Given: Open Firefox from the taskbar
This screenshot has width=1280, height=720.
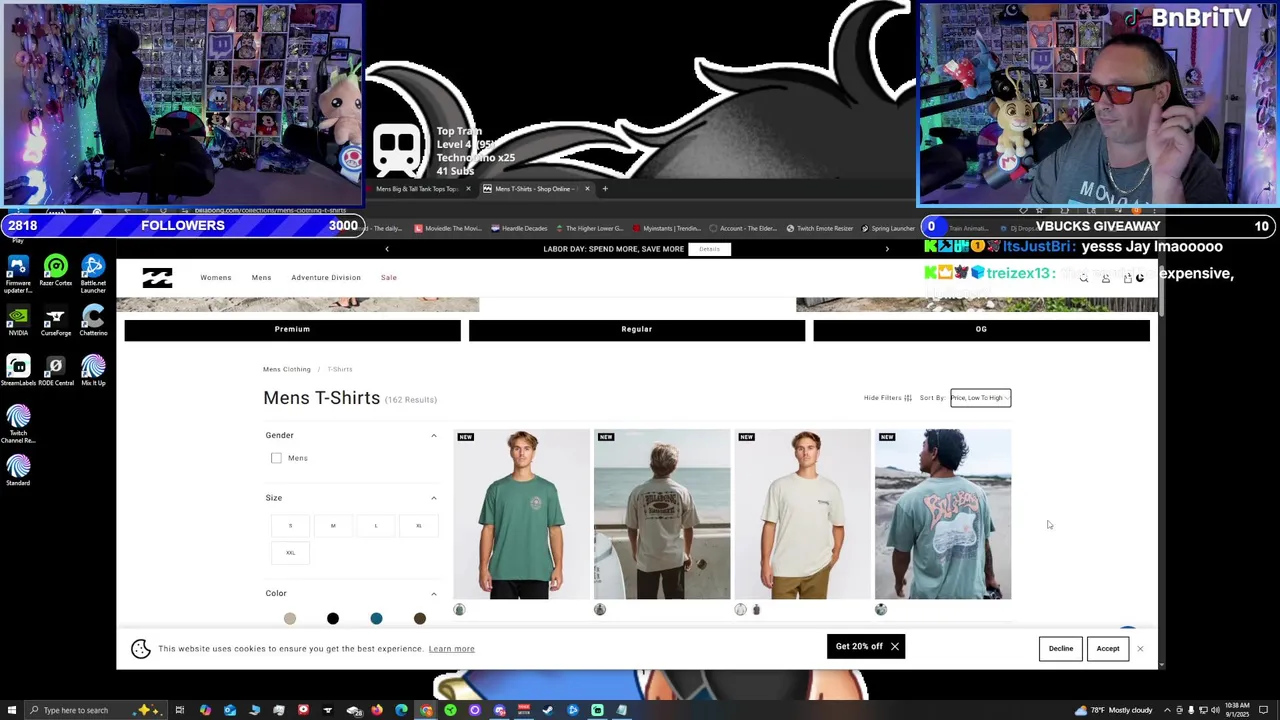Looking at the screenshot, I should 377,710.
